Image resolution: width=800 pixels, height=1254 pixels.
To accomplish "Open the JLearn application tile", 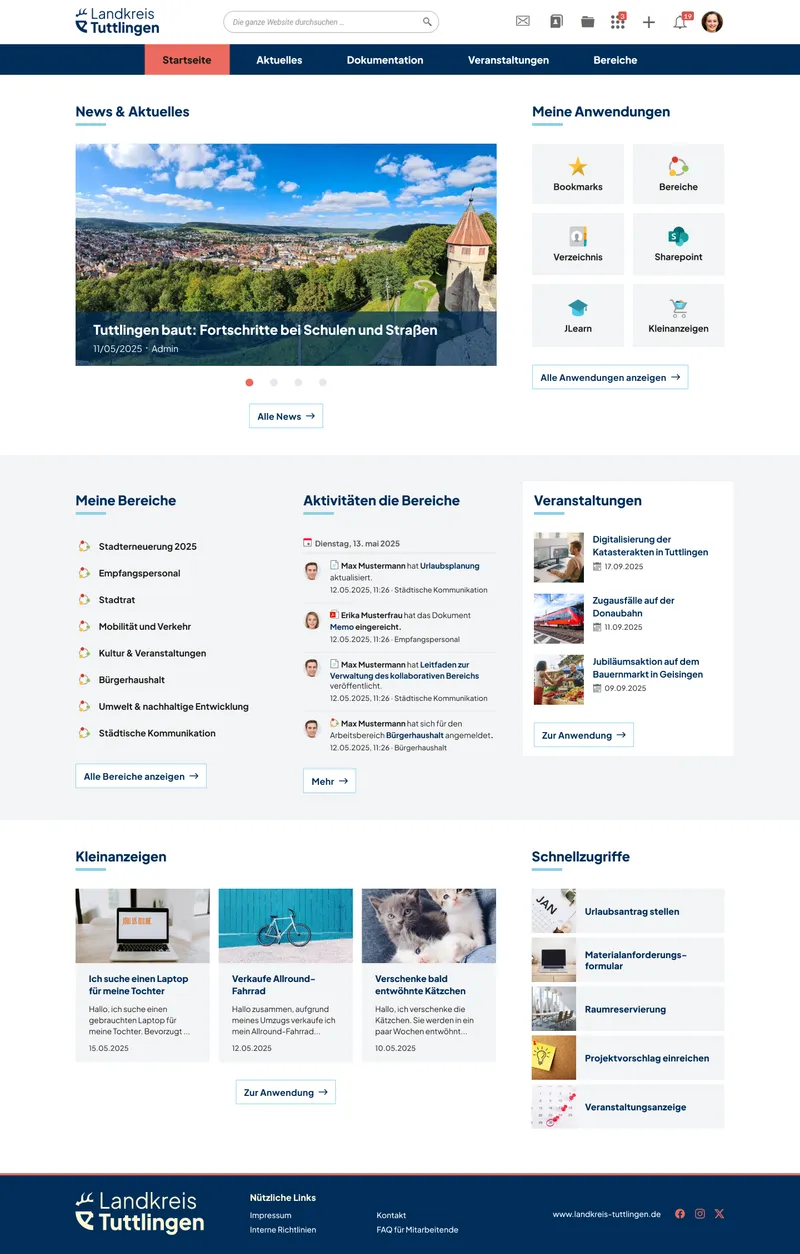I will point(578,315).
